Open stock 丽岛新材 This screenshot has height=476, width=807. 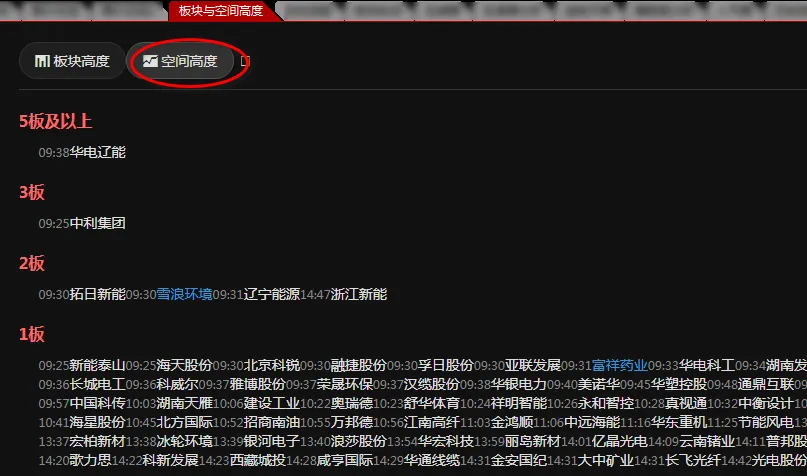(533, 442)
